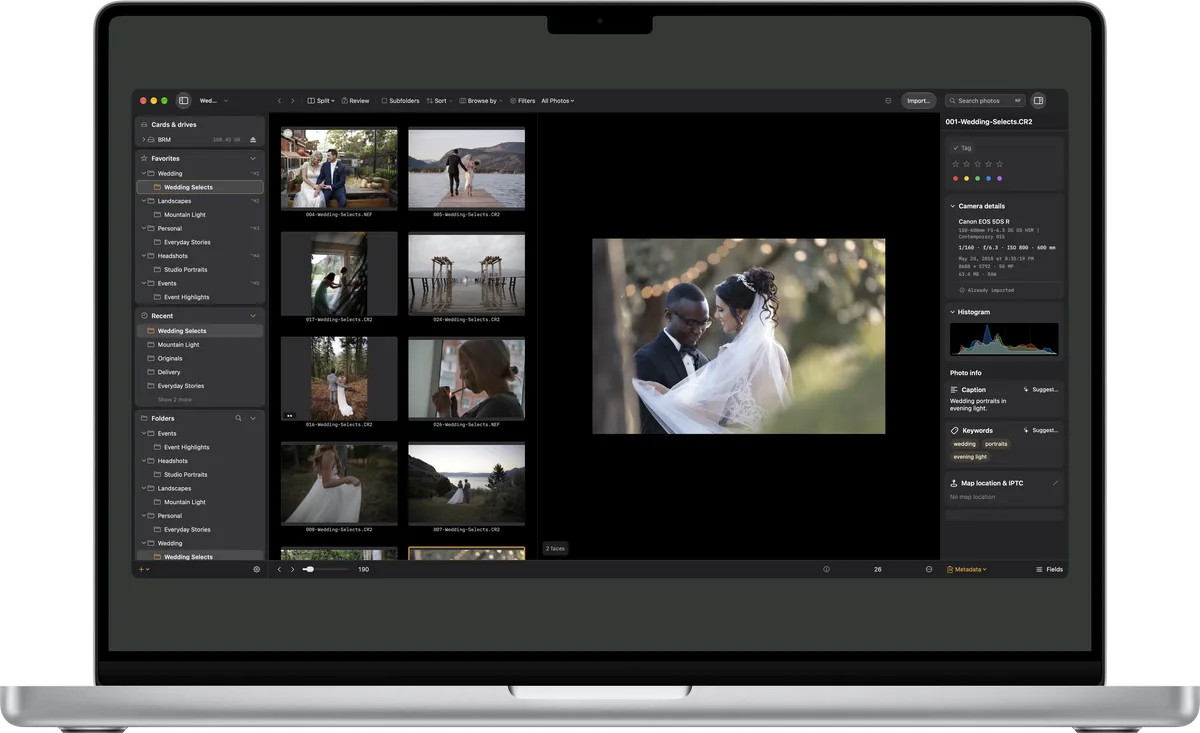
Task: Open the Split view dropdown
Action: tap(321, 101)
